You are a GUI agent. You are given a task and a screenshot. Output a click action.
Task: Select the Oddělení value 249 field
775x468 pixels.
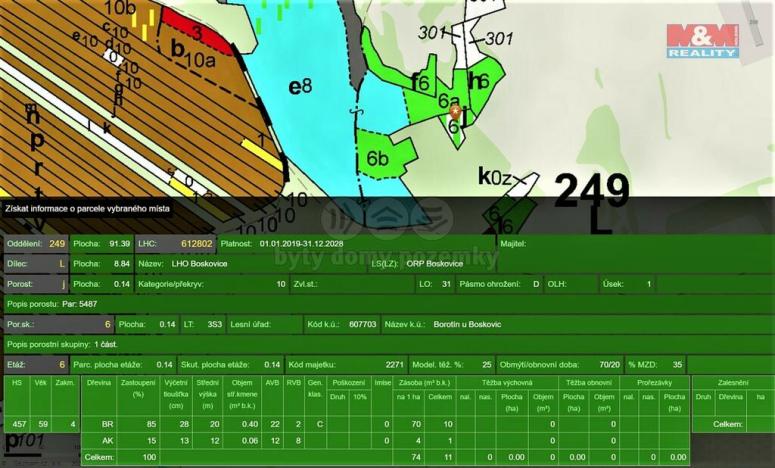(x=56, y=243)
